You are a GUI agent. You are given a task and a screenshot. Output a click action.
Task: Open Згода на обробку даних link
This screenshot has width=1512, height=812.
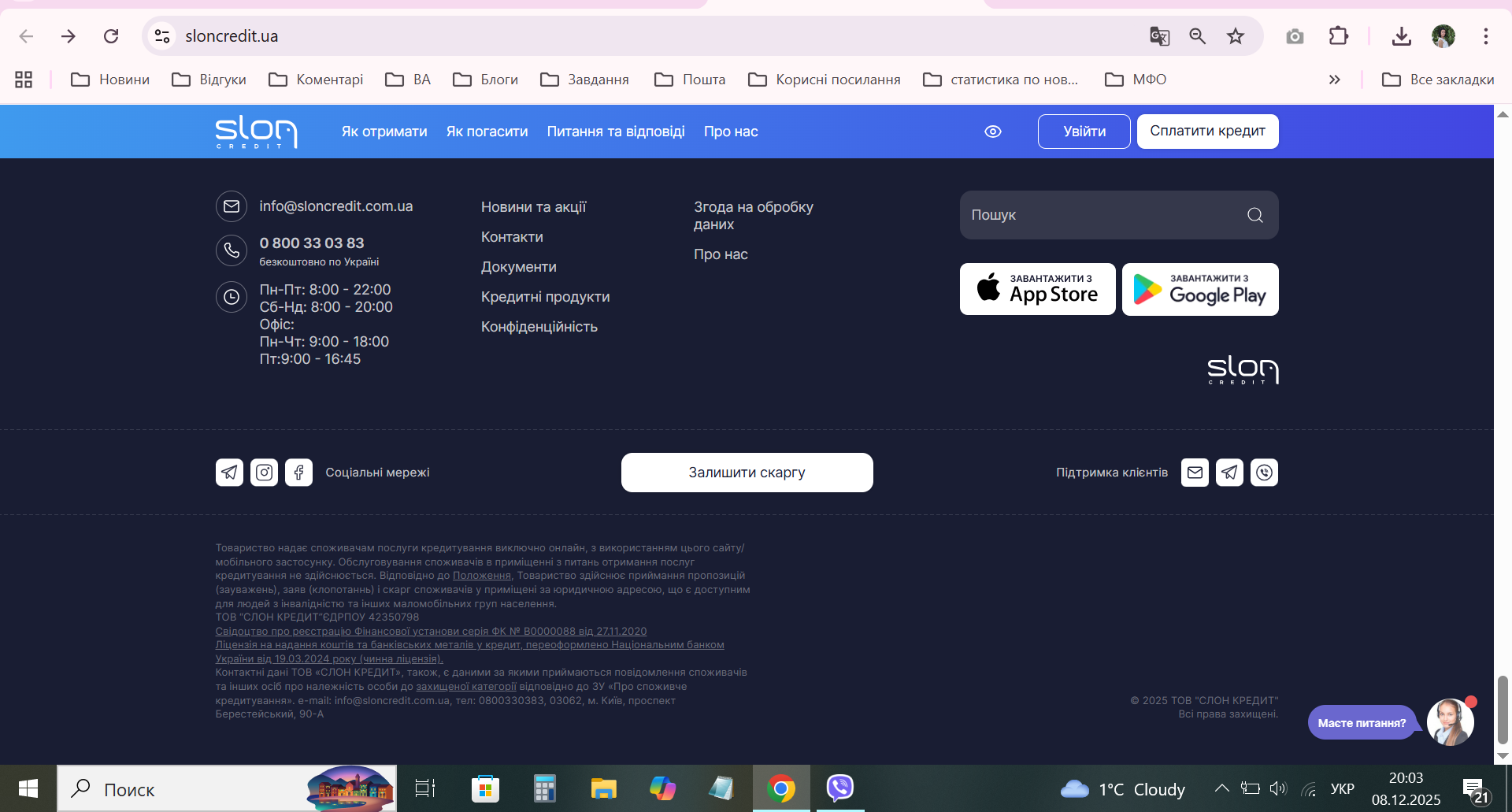(x=754, y=216)
